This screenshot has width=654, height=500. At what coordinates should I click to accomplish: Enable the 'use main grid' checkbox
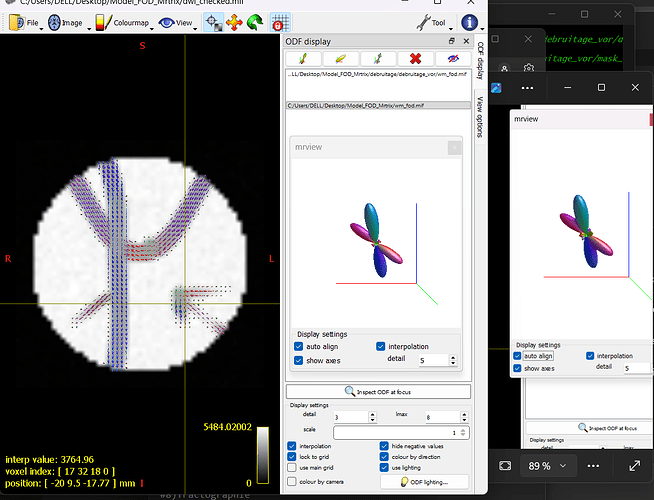(x=291, y=469)
